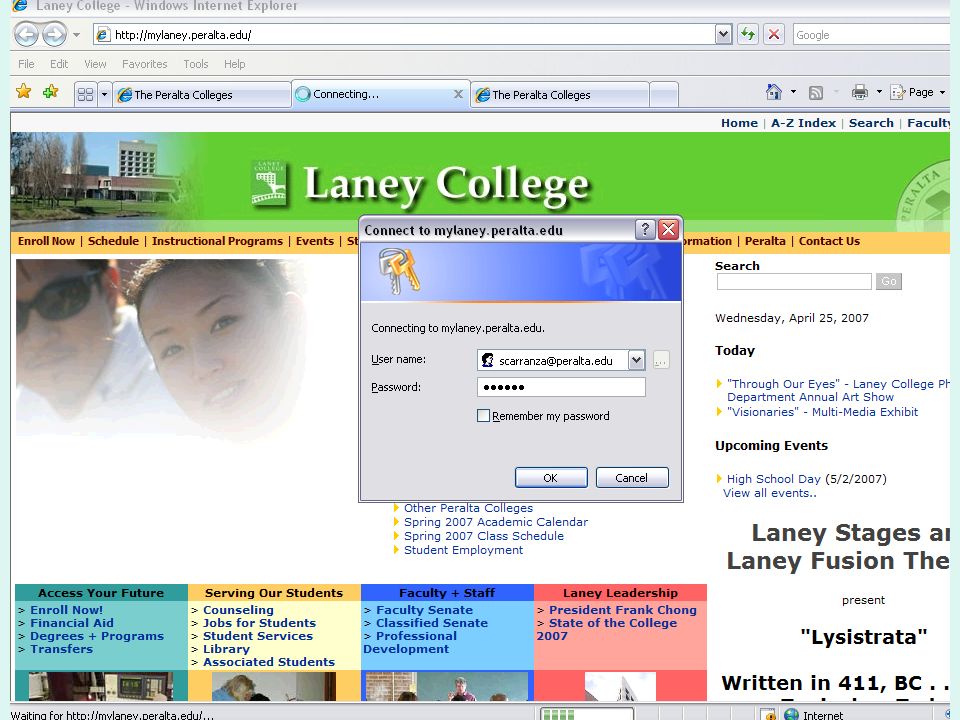Click the Quick Tabs grid icon
This screenshot has width=960, height=720.
85,94
